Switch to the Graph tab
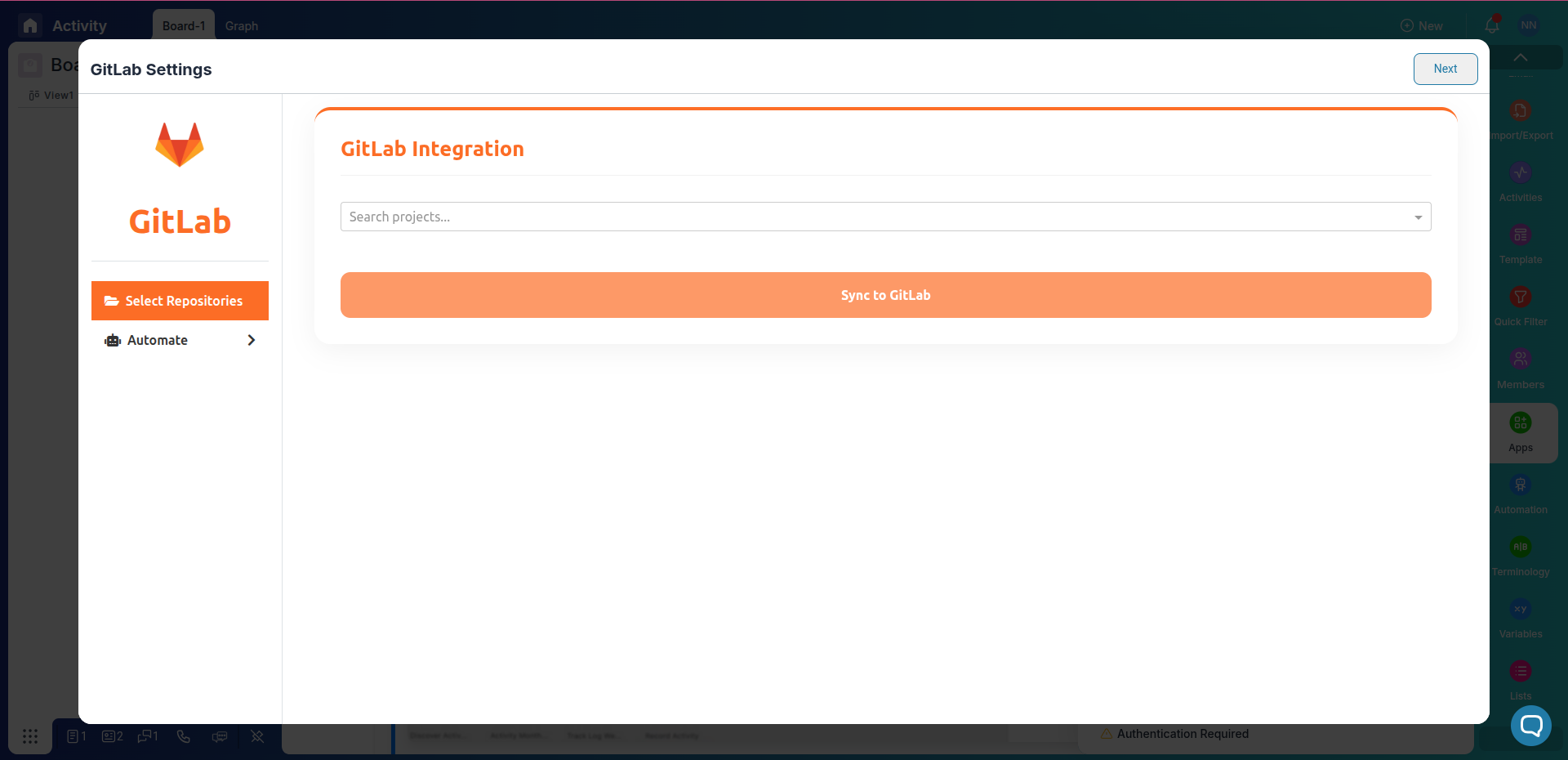This screenshot has width=1568, height=760. [x=241, y=26]
